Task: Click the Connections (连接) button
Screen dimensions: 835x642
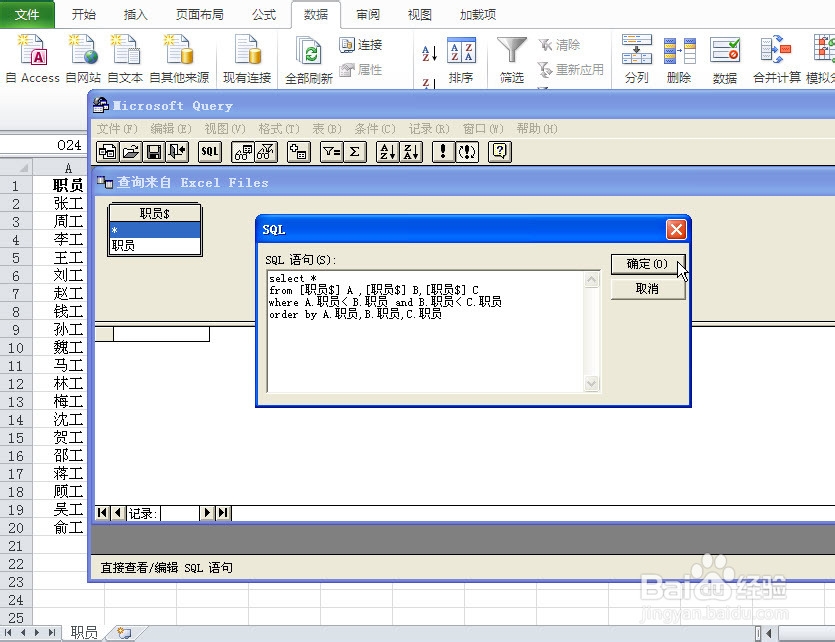Action: point(361,45)
